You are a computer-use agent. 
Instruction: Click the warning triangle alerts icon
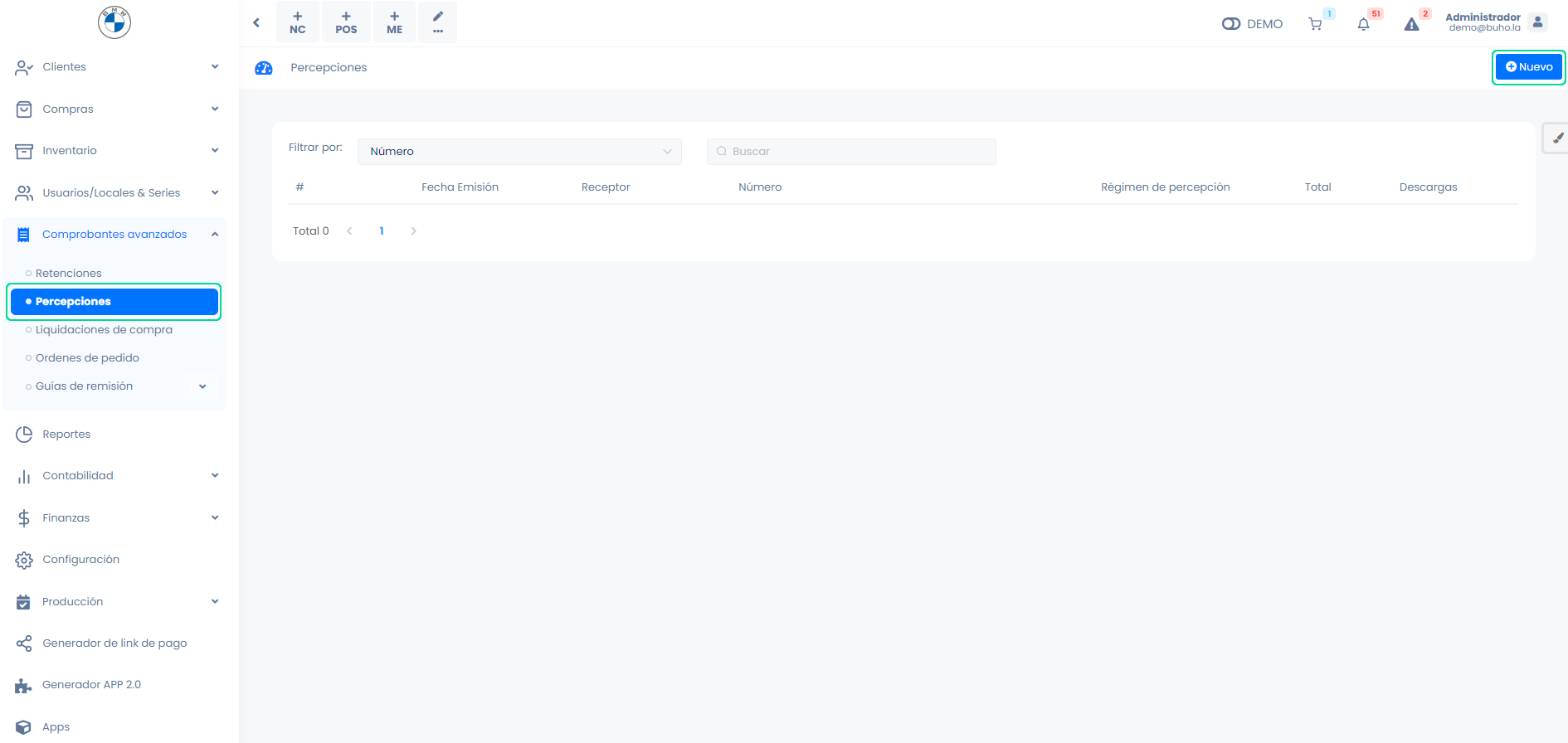pos(1411,24)
